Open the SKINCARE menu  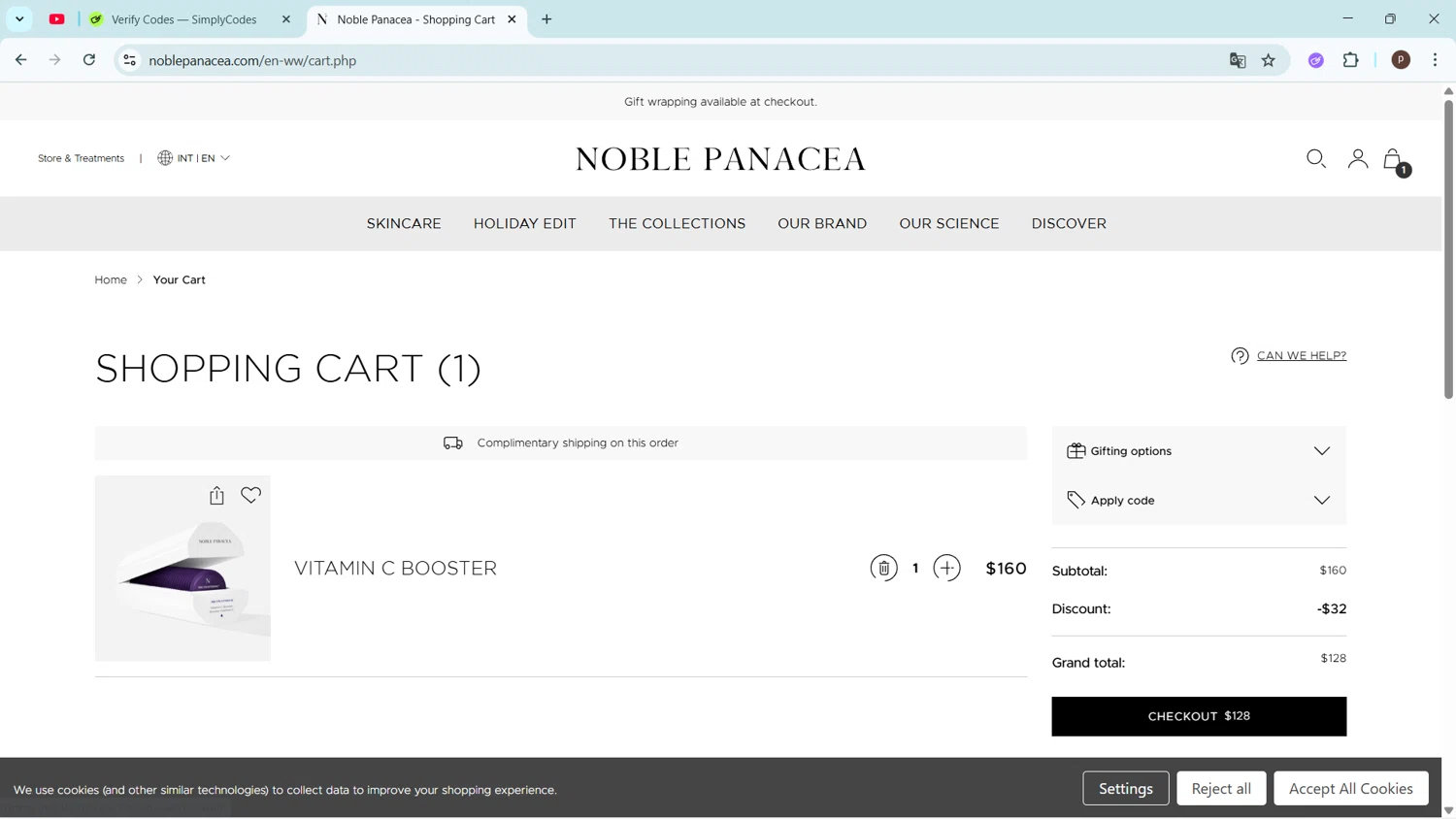[404, 224]
